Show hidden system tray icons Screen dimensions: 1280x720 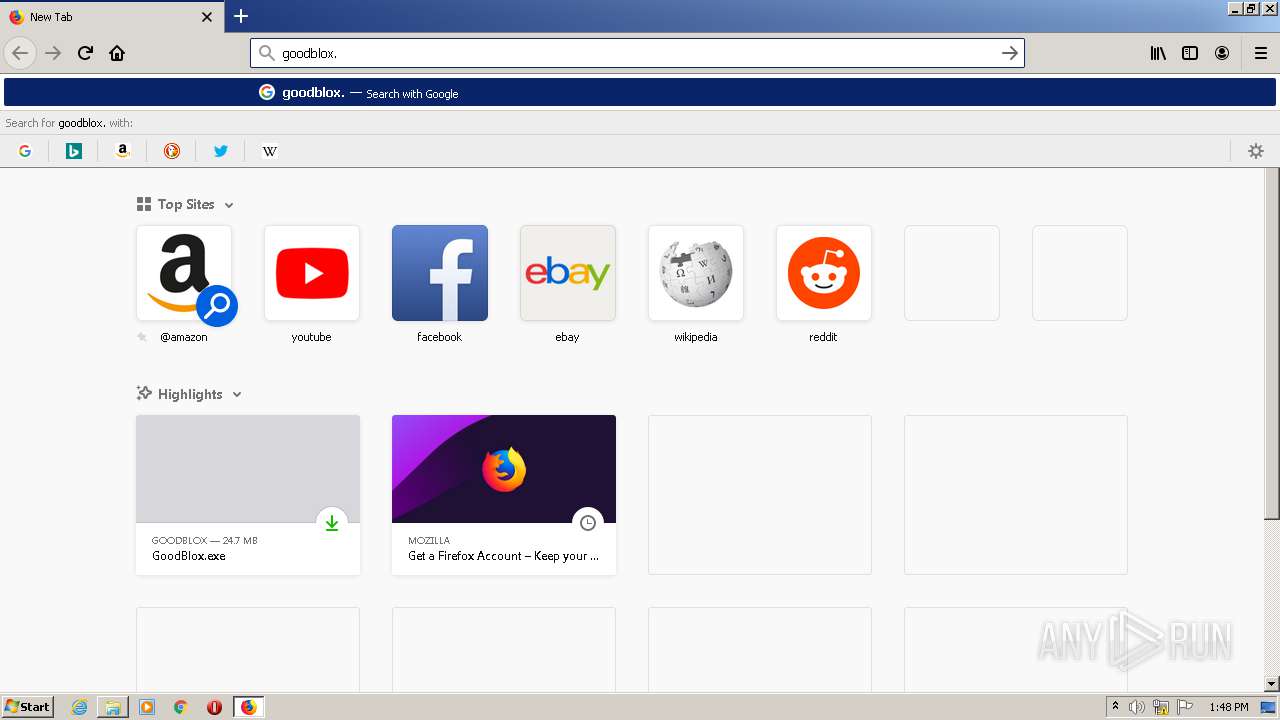click(1115, 707)
